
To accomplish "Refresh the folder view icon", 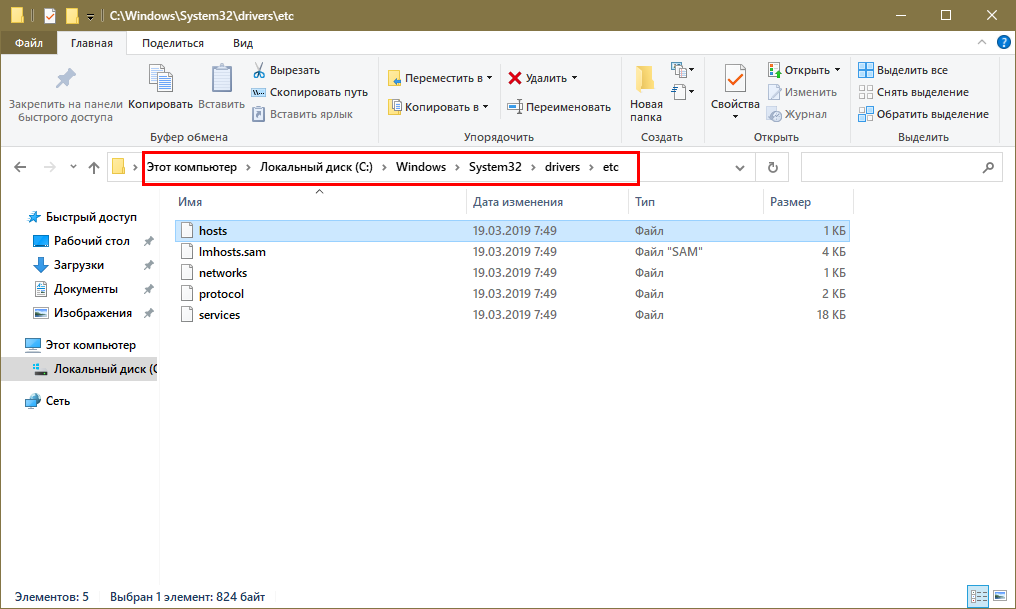I will (x=772, y=167).
